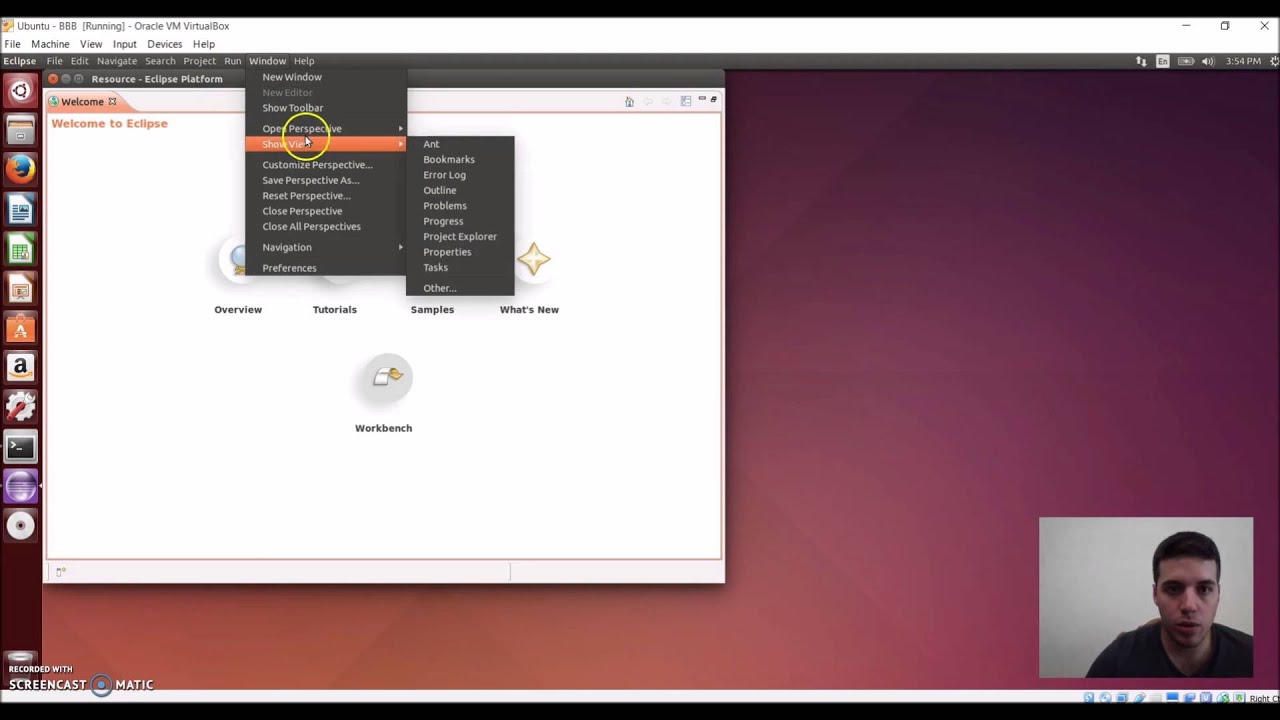Open System Settings from the dock
1280x720 pixels.
20,407
